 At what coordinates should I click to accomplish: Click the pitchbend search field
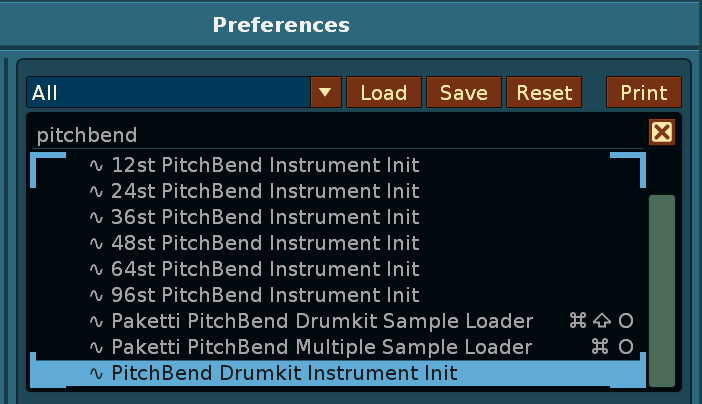point(330,134)
